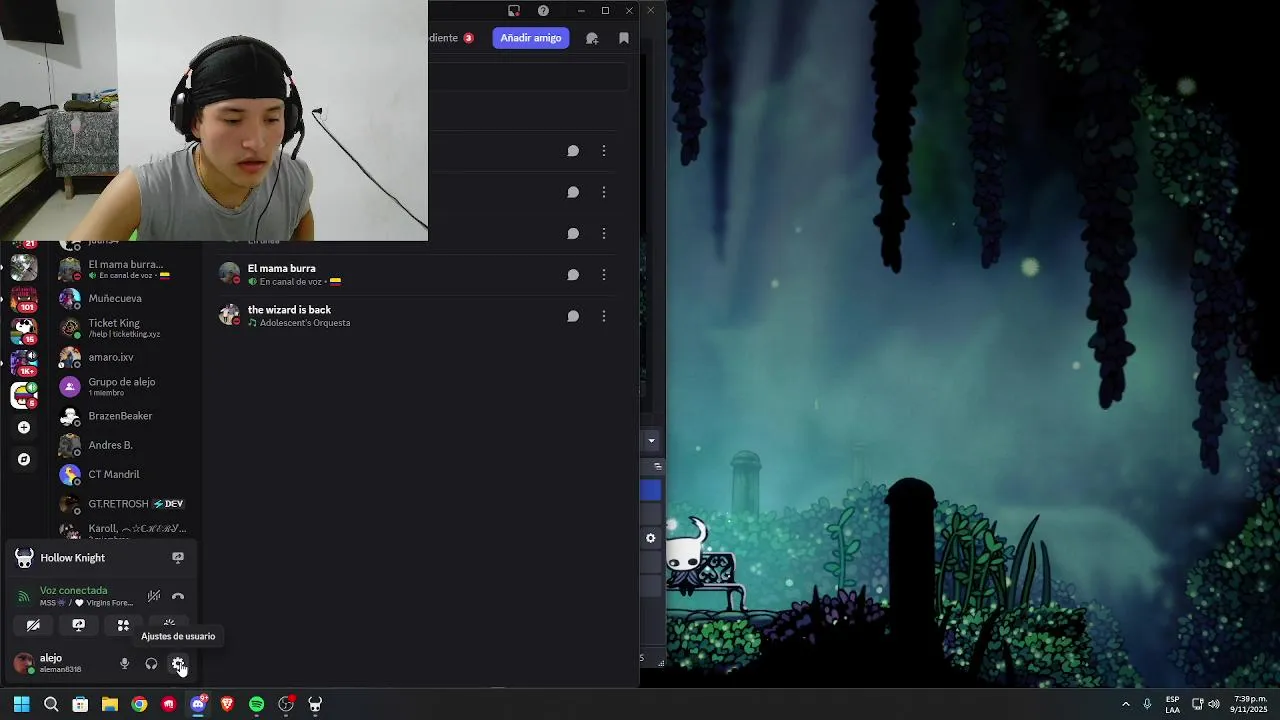Viewport: 1280px width, 720px height.
Task: Click the wizard is back friend row
Action: [416, 316]
